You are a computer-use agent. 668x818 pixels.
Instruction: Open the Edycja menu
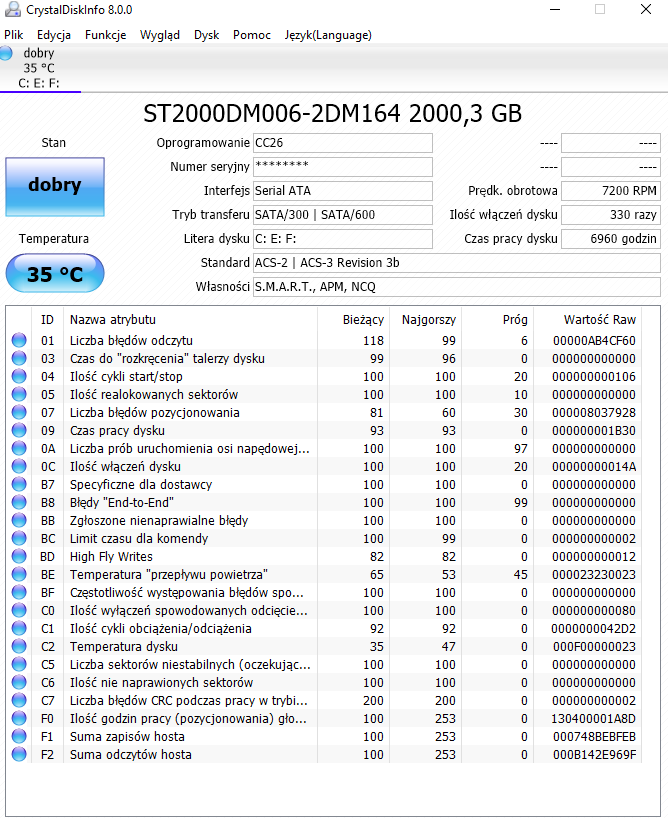[54, 35]
